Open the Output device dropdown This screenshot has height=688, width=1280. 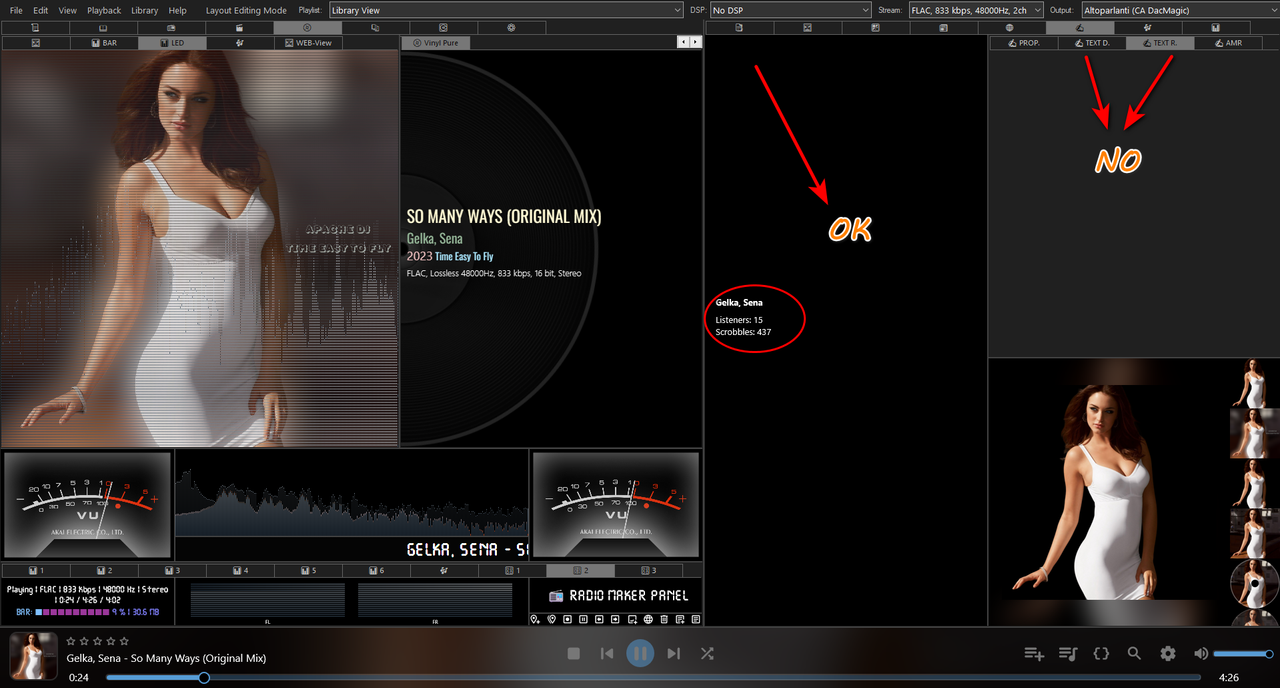point(1179,10)
